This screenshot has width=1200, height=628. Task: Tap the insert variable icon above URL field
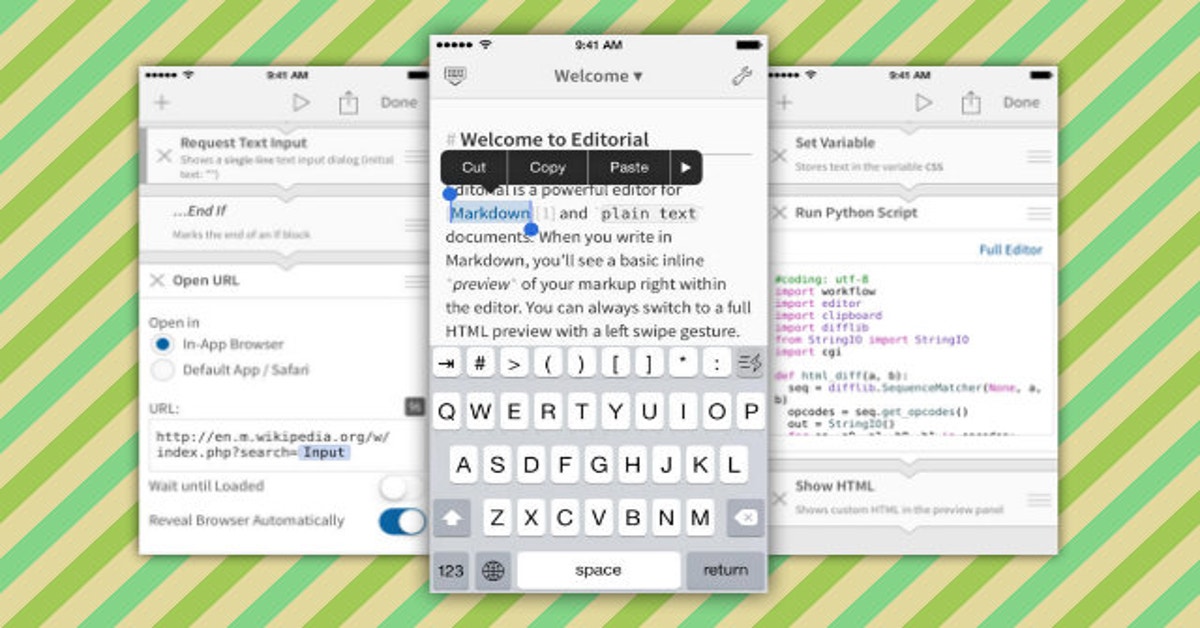click(x=415, y=406)
